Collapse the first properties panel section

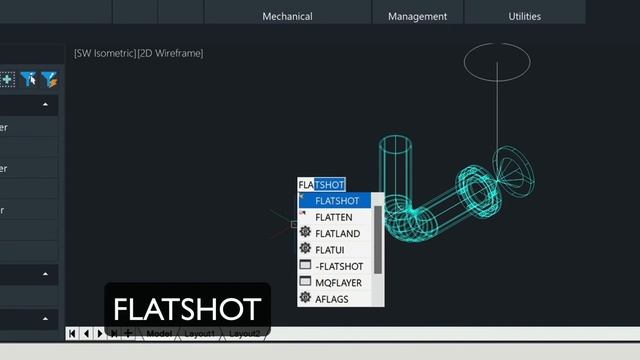click(x=45, y=105)
